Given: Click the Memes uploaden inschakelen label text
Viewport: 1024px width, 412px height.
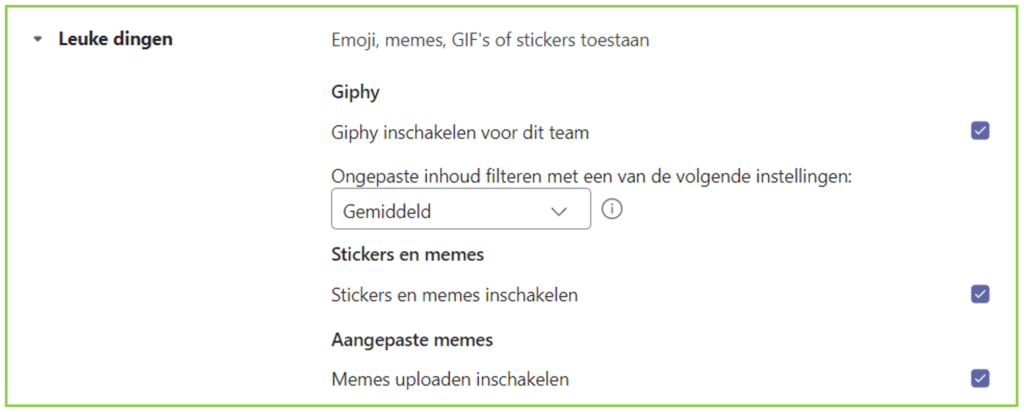Looking at the screenshot, I should (x=451, y=379).
